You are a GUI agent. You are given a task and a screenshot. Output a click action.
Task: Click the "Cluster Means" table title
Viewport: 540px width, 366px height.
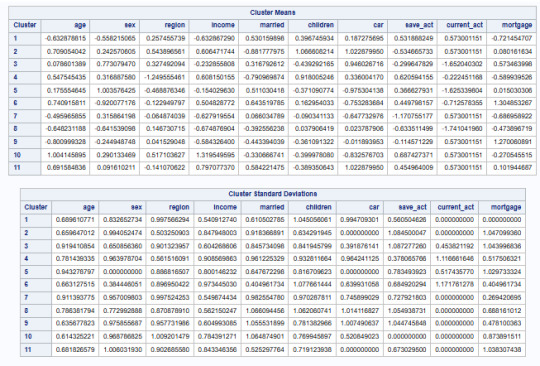tap(272, 12)
